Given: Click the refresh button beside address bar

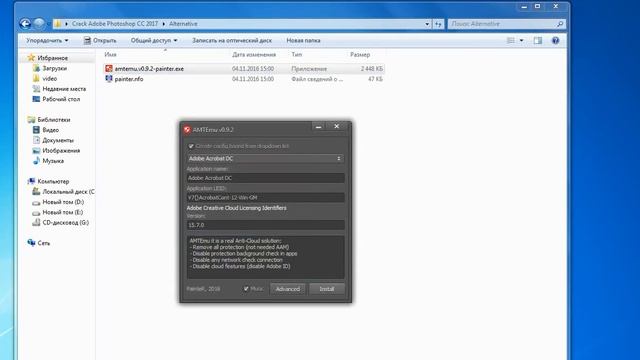Looking at the screenshot, I should pos(438,24).
